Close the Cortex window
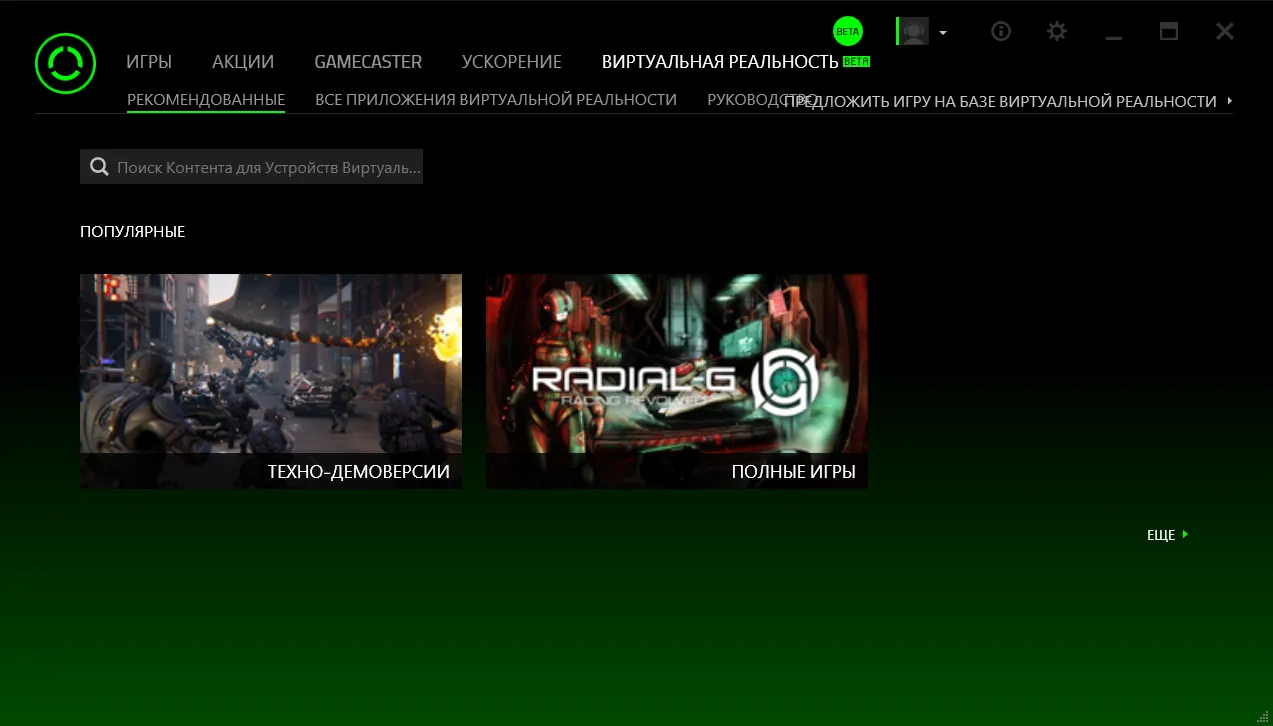Image resolution: width=1273 pixels, height=726 pixels. [x=1225, y=31]
